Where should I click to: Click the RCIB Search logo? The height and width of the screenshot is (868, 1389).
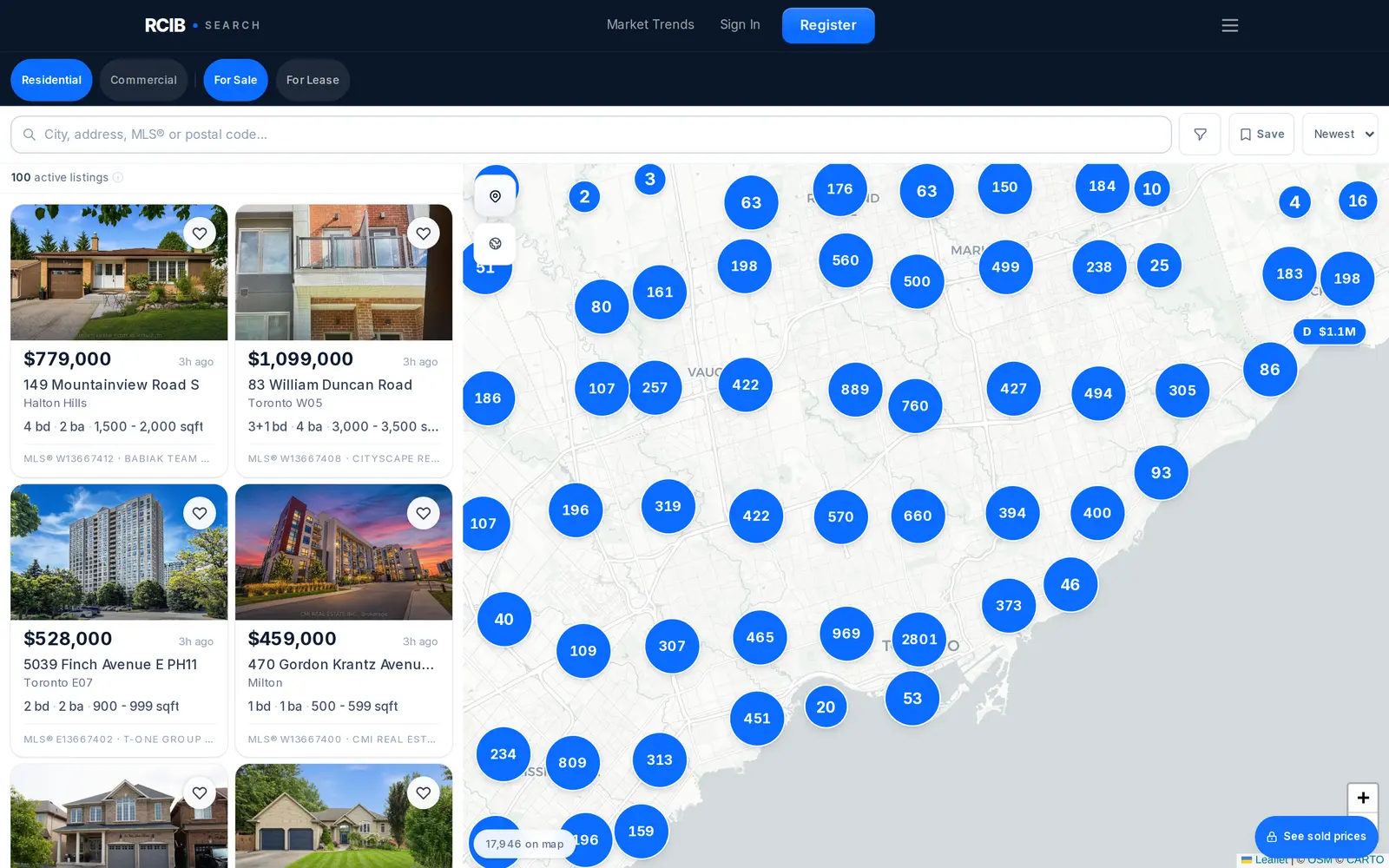pyautogui.click(x=202, y=25)
